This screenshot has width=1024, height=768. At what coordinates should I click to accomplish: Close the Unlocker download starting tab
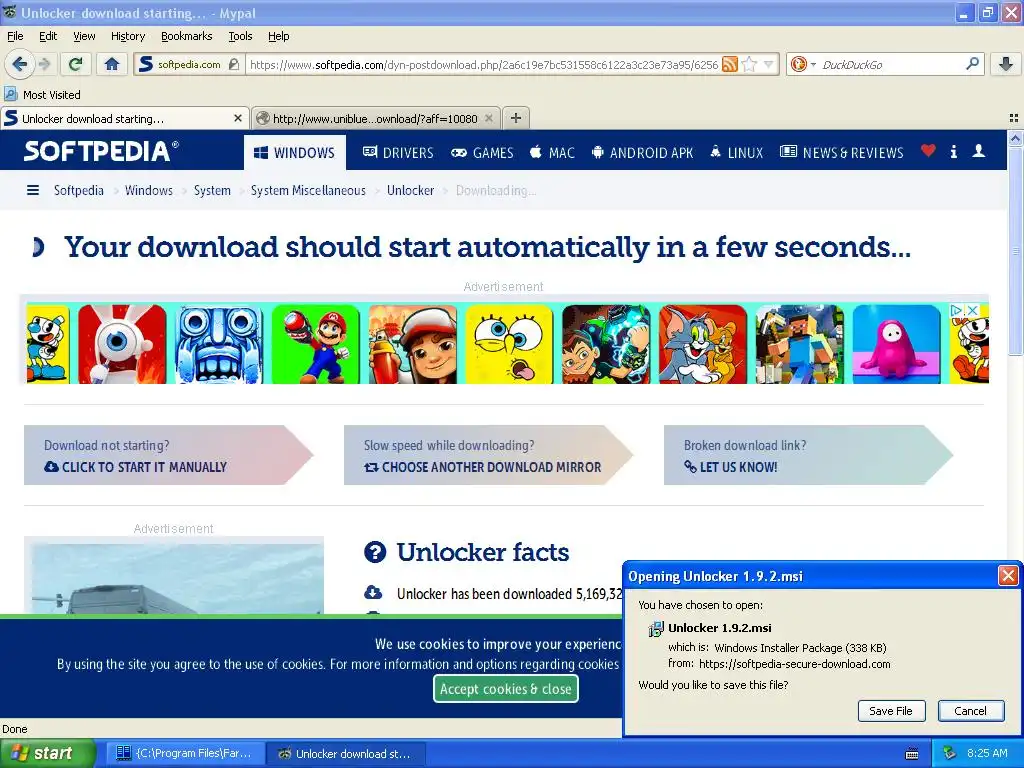pos(238,118)
